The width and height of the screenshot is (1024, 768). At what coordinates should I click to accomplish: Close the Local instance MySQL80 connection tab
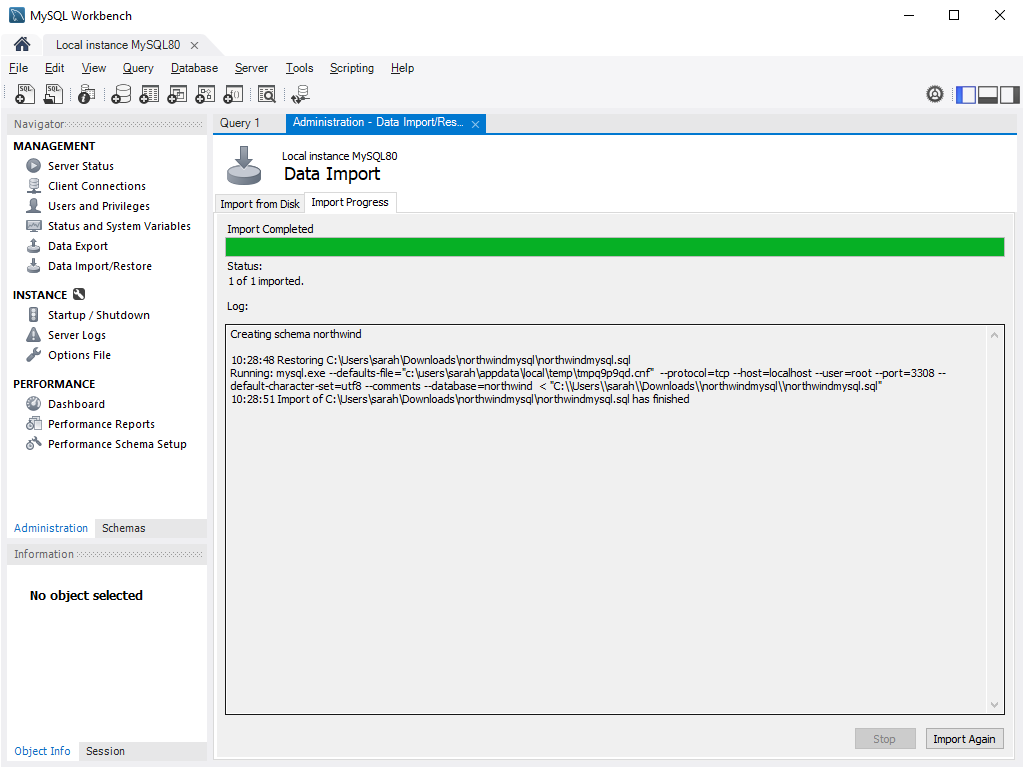click(194, 45)
